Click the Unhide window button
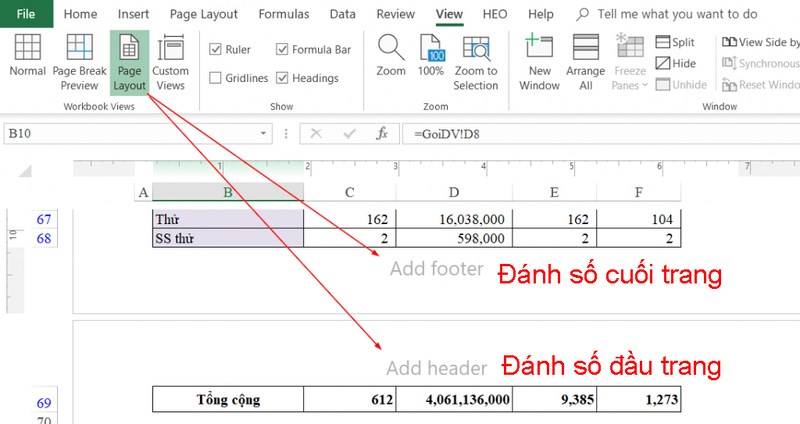The image size is (800, 424). tap(682, 84)
